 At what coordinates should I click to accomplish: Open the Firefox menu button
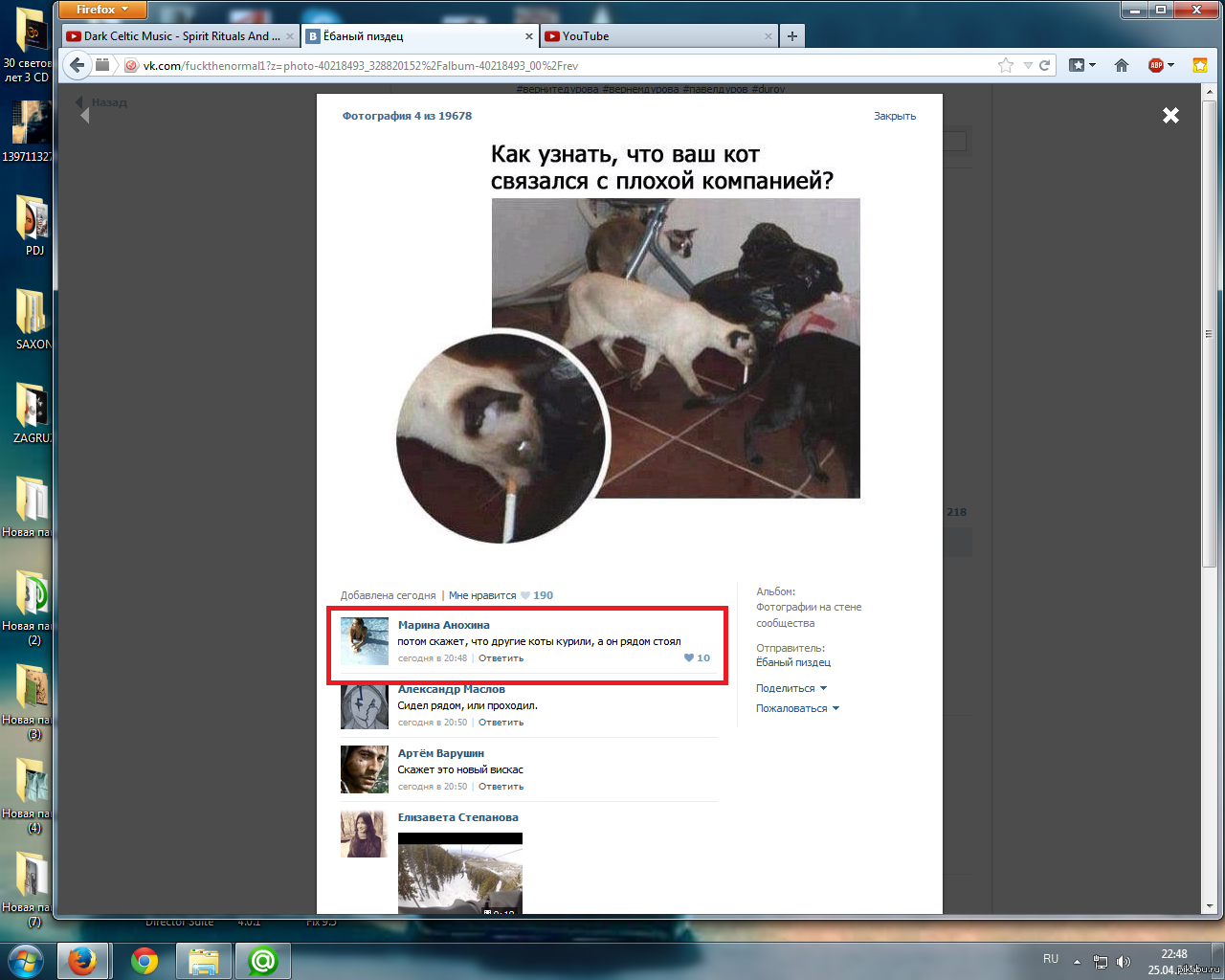(x=102, y=10)
